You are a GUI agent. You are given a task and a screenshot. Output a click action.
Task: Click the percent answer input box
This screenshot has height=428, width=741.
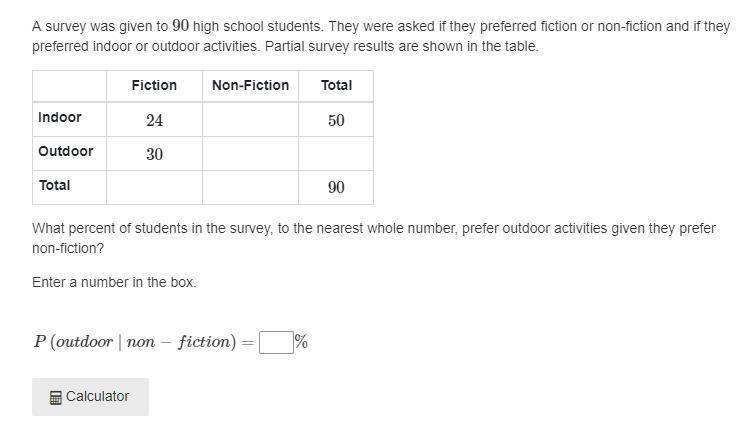(275, 342)
